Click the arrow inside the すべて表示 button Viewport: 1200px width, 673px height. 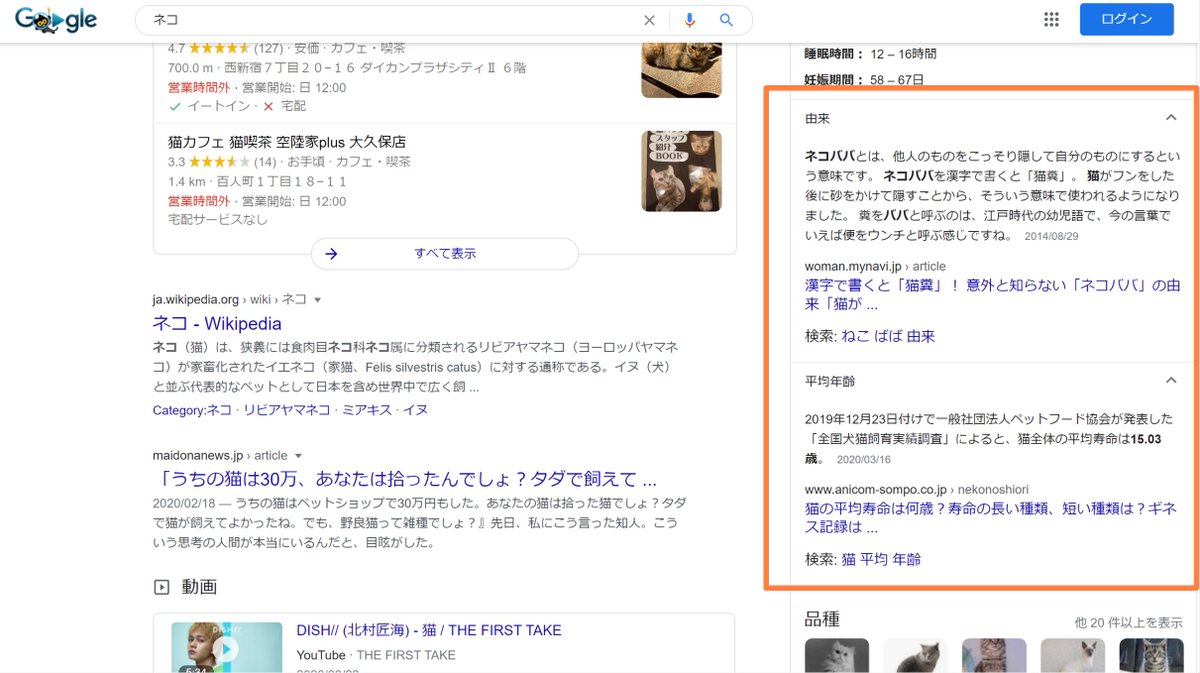pos(331,254)
